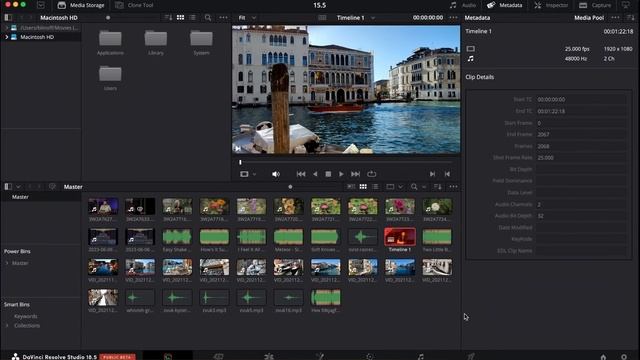Open the Timeline 1 viewer dropdown
Screen dimensions: 640x360
[356, 18]
